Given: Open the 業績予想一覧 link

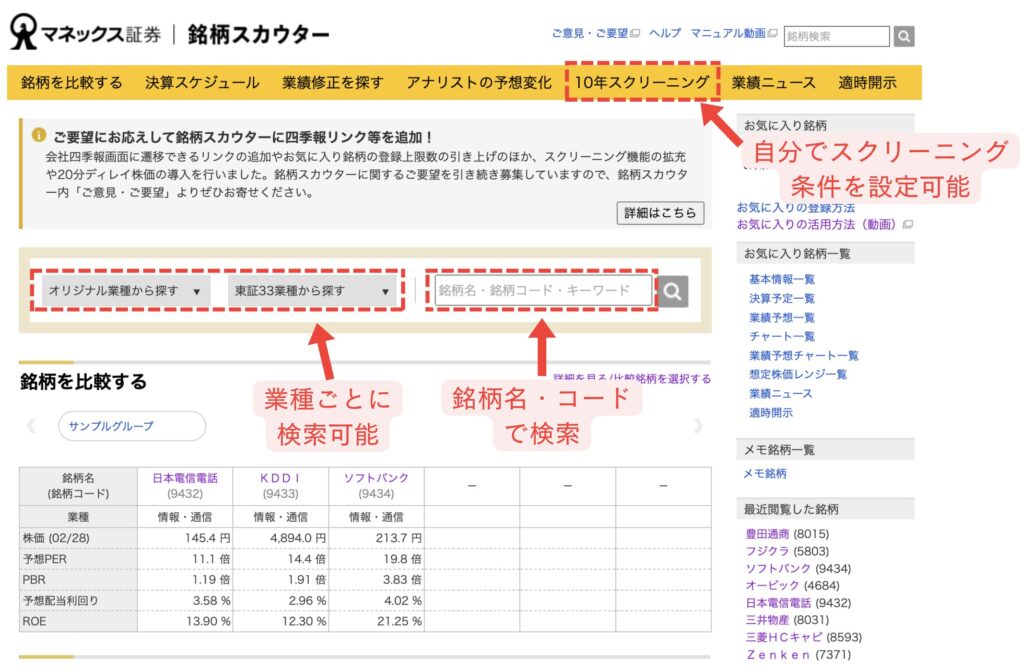Looking at the screenshot, I should point(782,318).
